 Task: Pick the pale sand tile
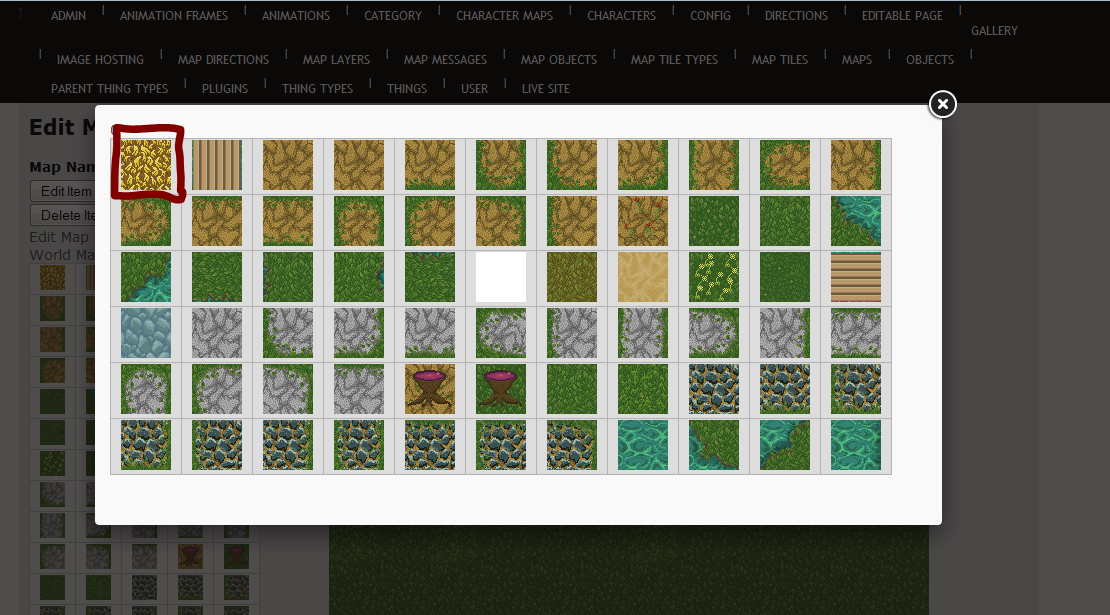[642, 277]
